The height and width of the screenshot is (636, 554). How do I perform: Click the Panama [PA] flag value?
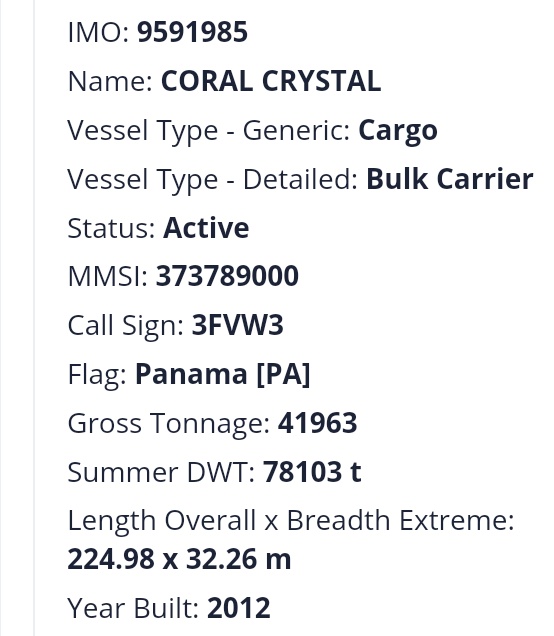(x=222, y=374)
